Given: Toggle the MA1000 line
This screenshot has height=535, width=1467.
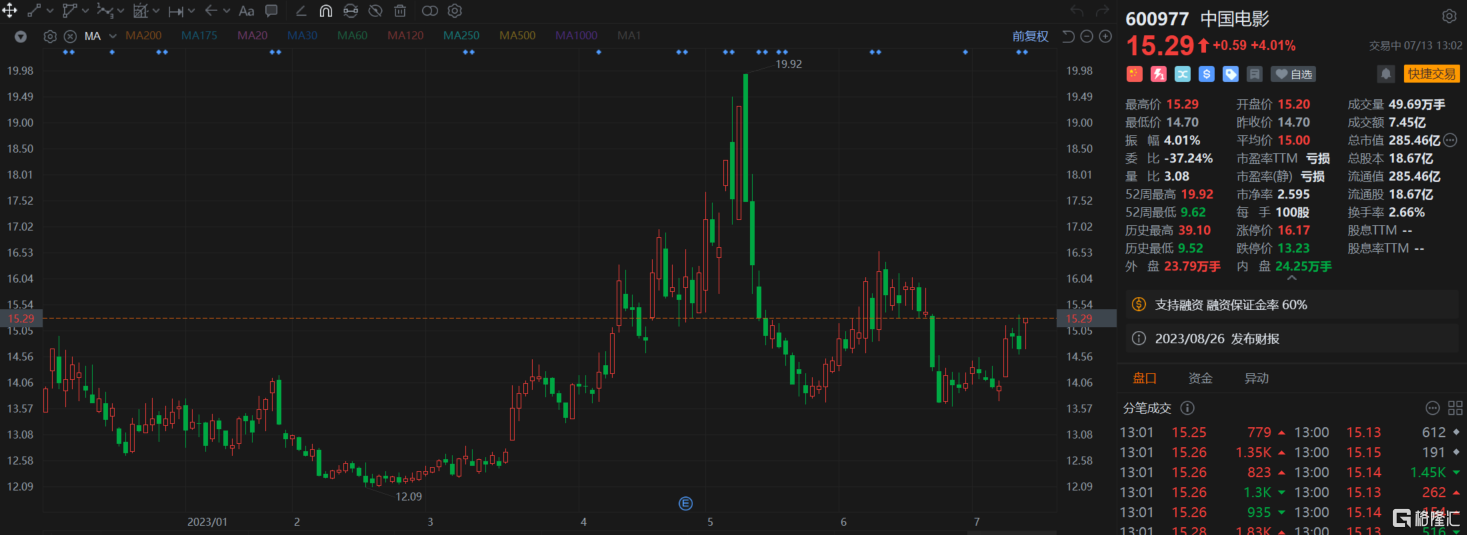Looking at the screenshot, I should 576,36.
